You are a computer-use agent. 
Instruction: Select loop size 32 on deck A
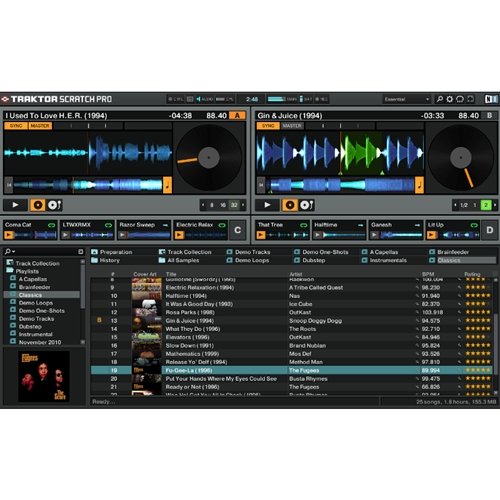(234, 205)
